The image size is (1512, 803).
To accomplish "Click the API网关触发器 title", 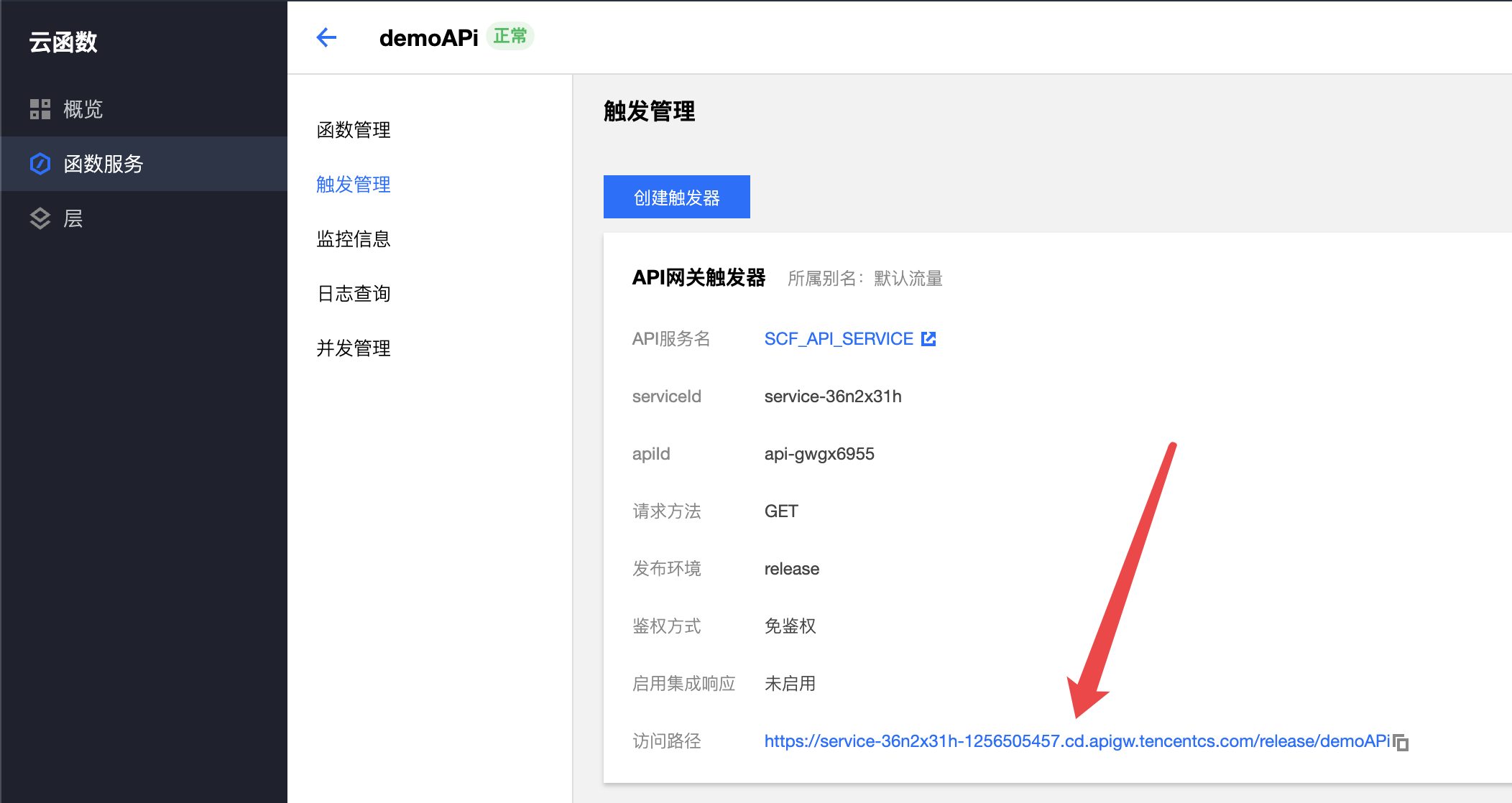I will (699, 277).
